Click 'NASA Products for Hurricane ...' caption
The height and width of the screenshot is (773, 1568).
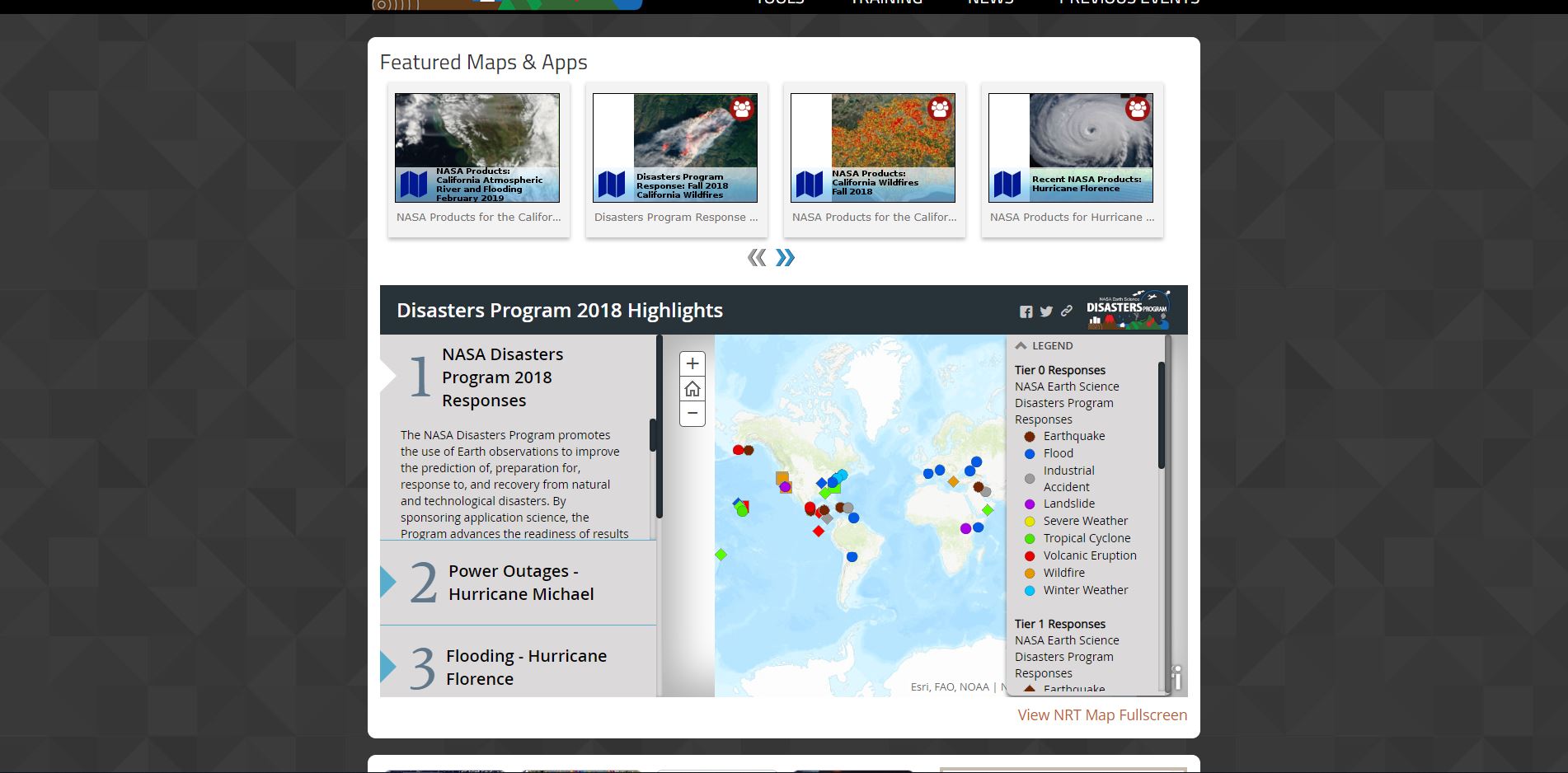1072,218
